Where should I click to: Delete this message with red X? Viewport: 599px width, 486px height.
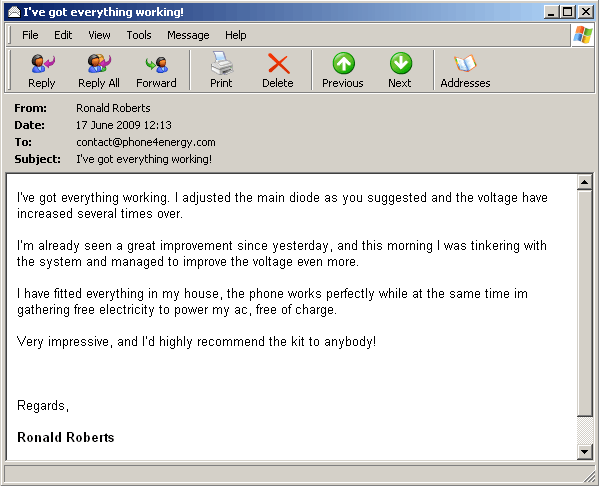click(278, 71)
